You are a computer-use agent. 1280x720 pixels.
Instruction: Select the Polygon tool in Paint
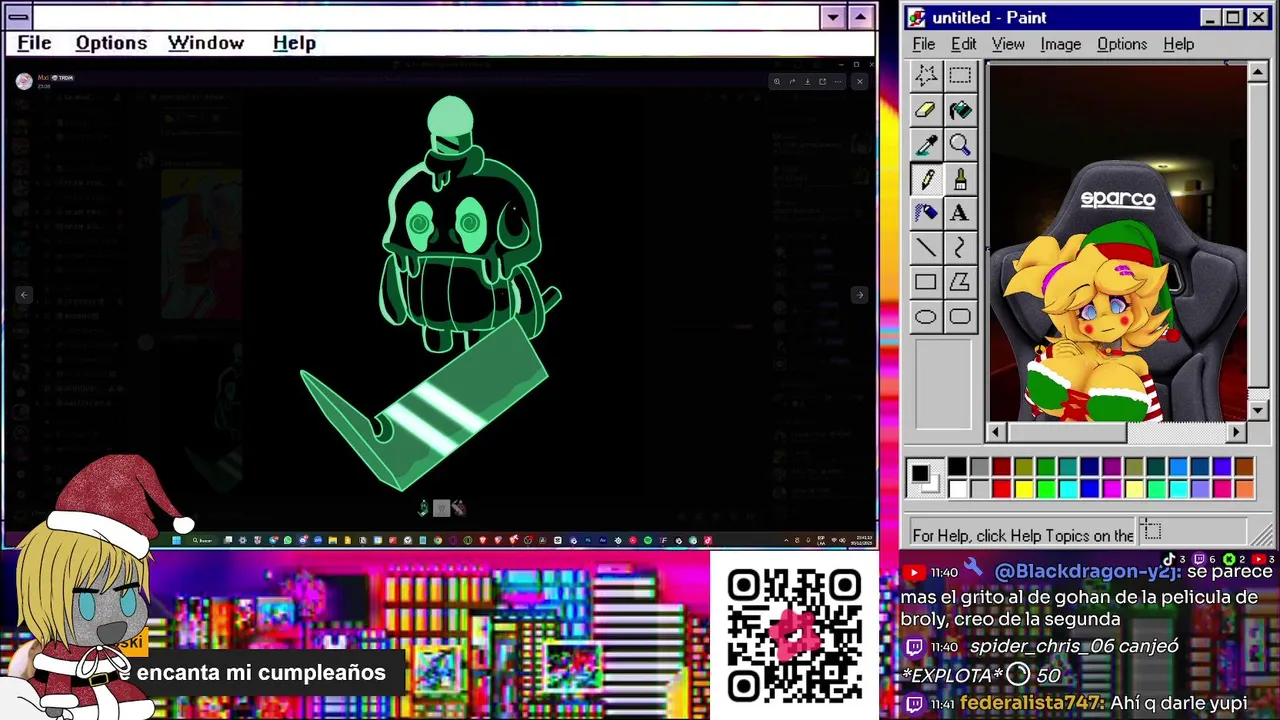tap(960, 282)
